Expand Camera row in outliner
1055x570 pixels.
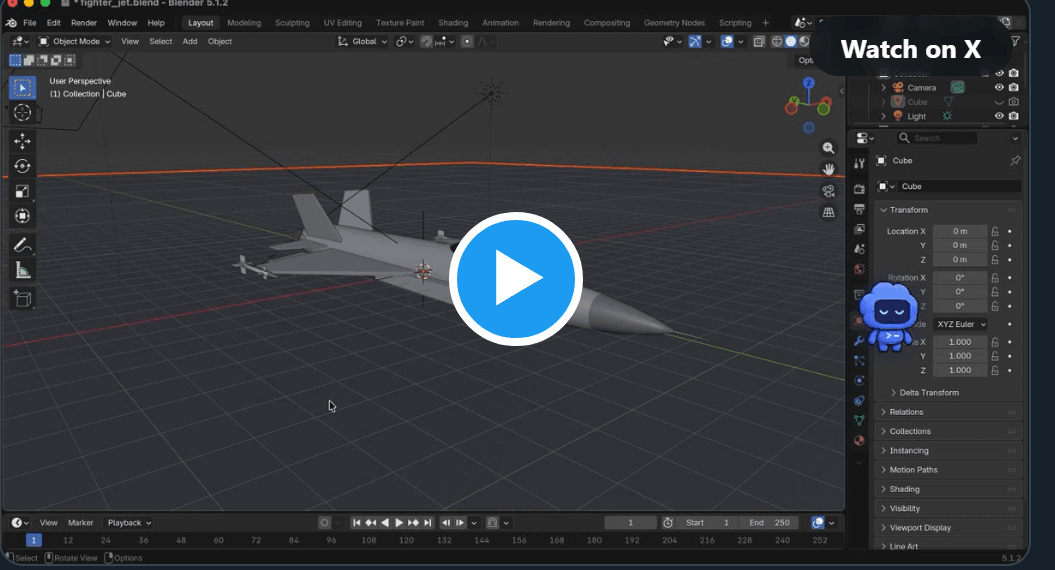[x=883, y=87]
